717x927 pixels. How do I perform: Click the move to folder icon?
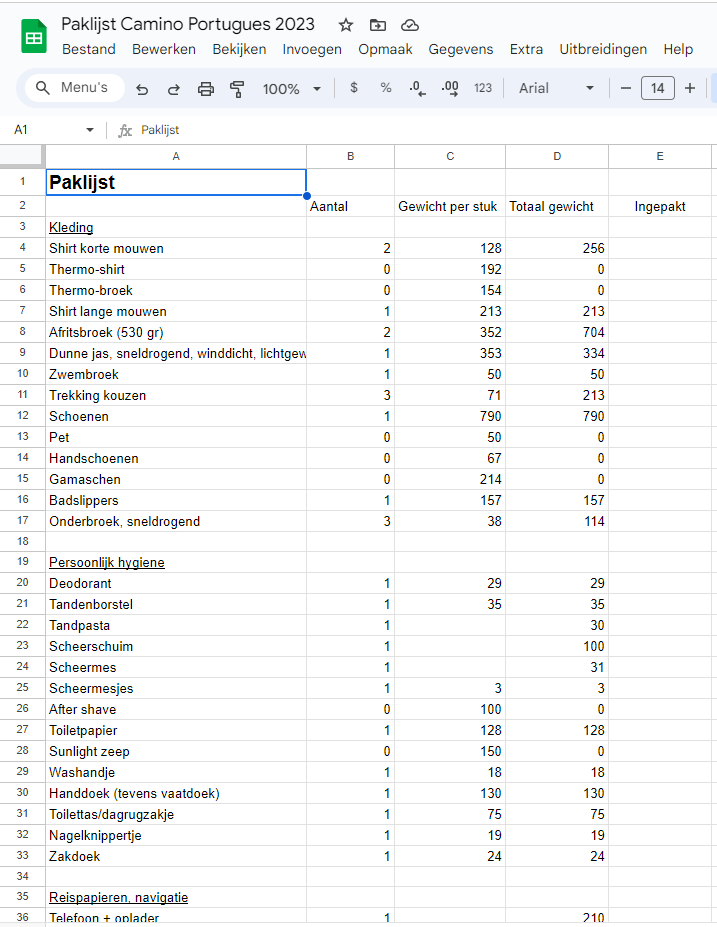378,25
